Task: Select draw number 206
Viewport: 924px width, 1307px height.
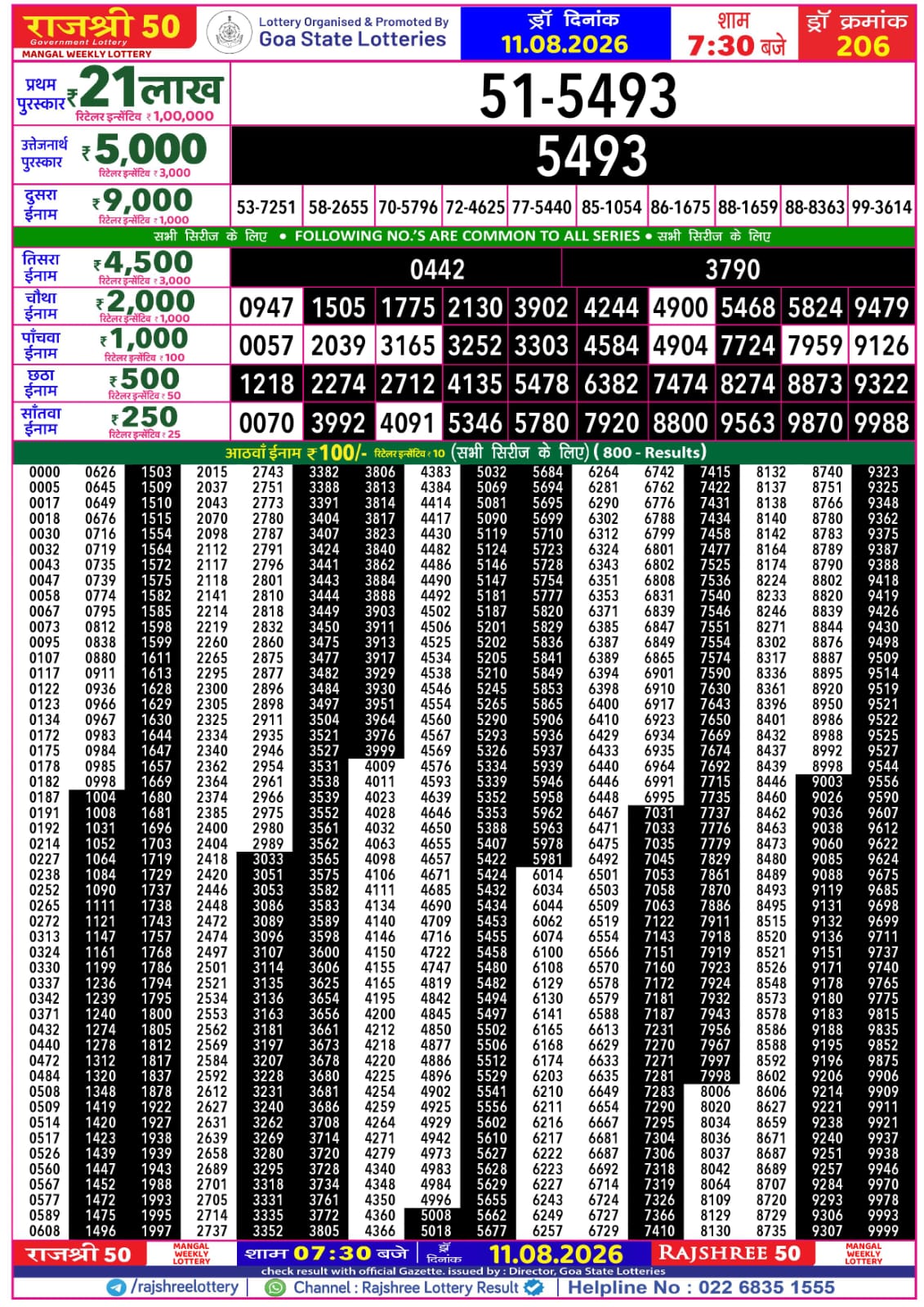Action: 863,45
